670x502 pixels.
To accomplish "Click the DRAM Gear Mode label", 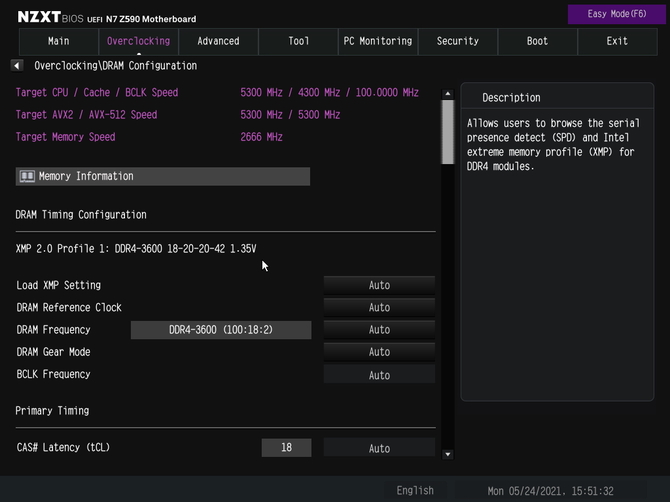I will coord(53,352).
